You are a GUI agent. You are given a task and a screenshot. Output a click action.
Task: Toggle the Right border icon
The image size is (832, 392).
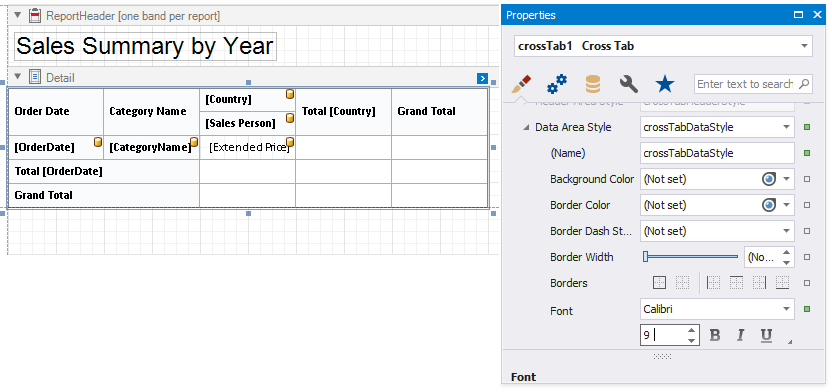coord(759,283)
